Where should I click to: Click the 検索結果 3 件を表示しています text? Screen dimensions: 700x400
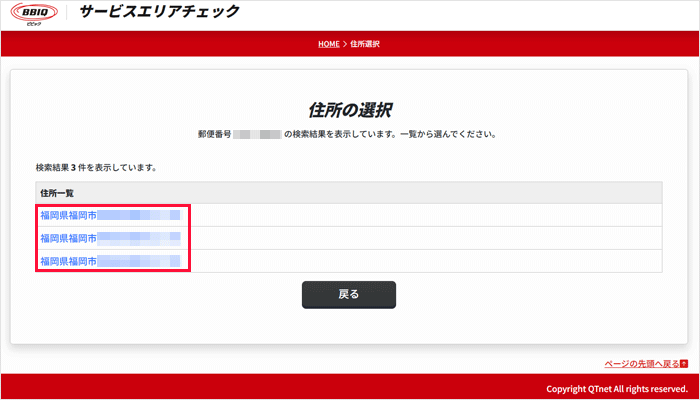point(96,169)
